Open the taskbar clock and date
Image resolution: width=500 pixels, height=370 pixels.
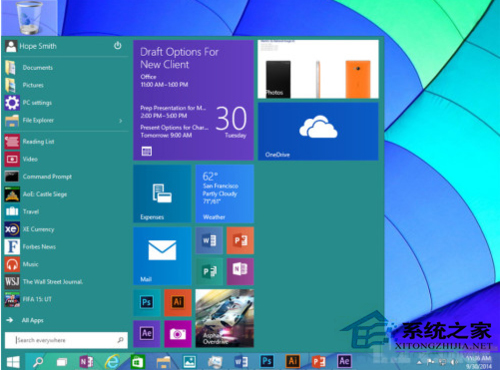(x=478, y=362)
